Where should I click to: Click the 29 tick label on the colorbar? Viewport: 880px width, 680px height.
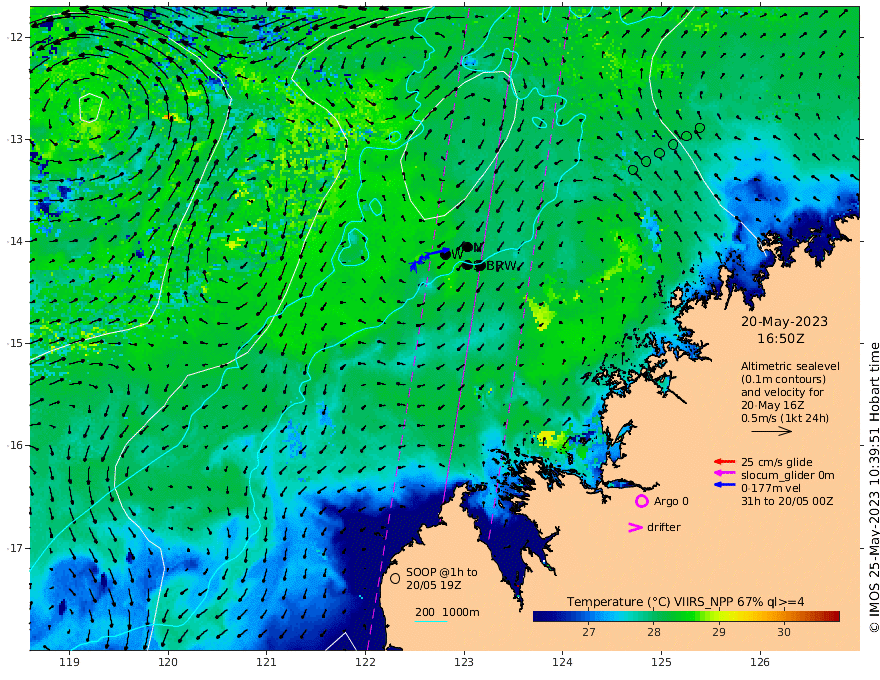[x=718, y=632]
